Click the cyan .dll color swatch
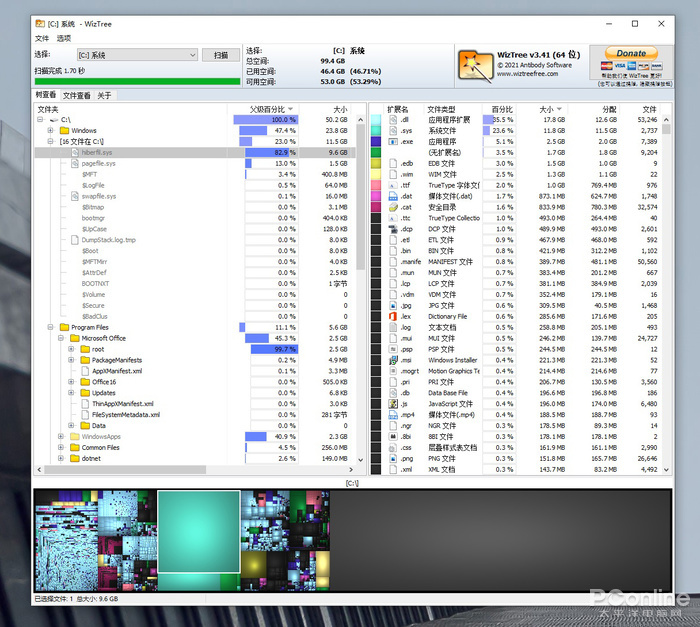Screen dimensions: 700x627 376,120
